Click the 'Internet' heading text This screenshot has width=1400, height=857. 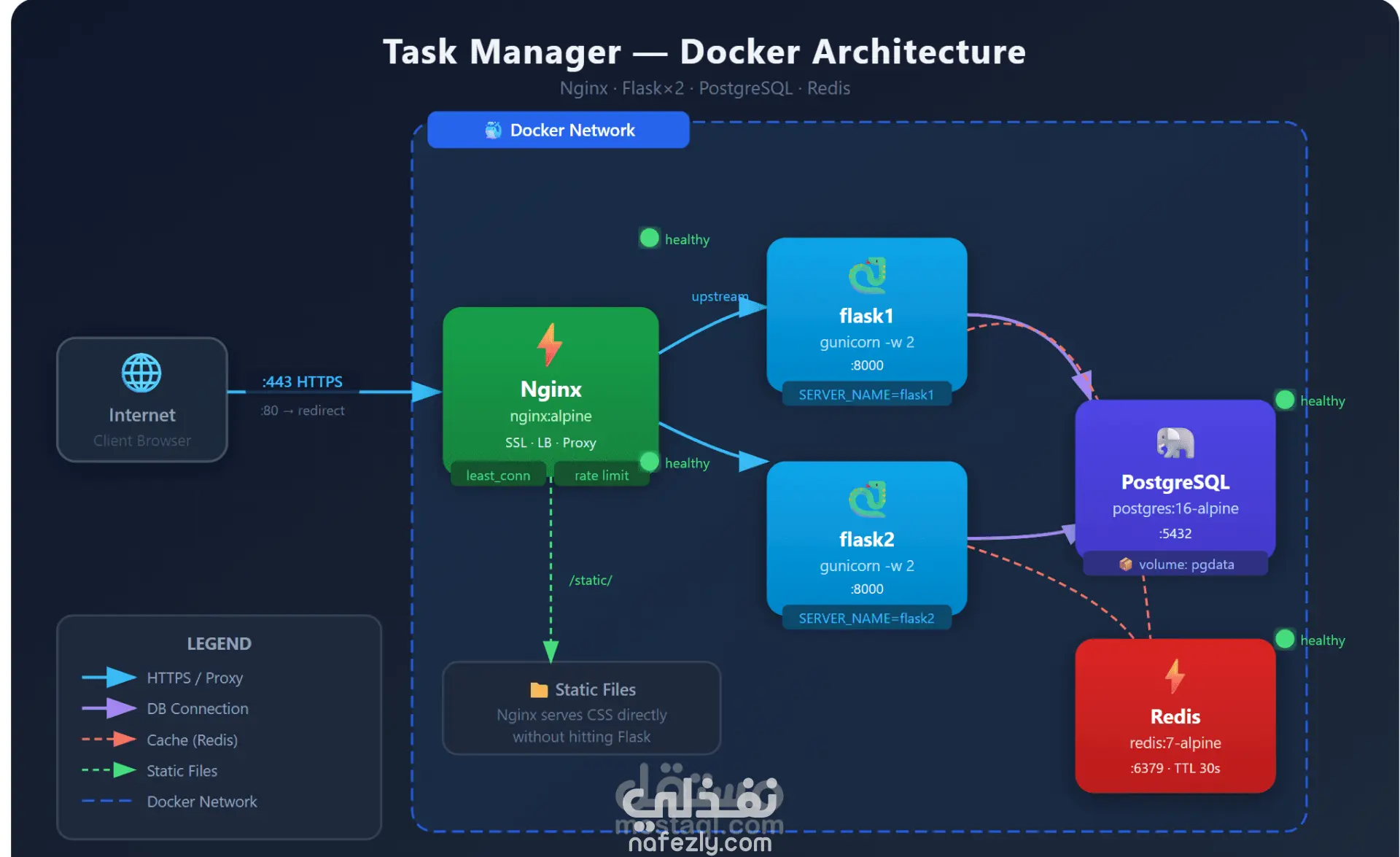(x=142, y=415)
